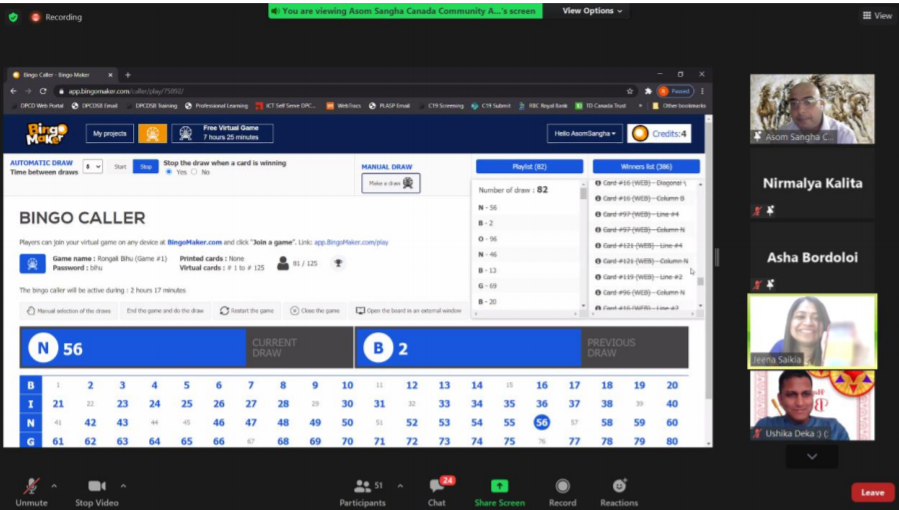Open the View Options dropdown
Image resolution: width=899 pixels, height=510 pixels.
[x=592, y=11]
